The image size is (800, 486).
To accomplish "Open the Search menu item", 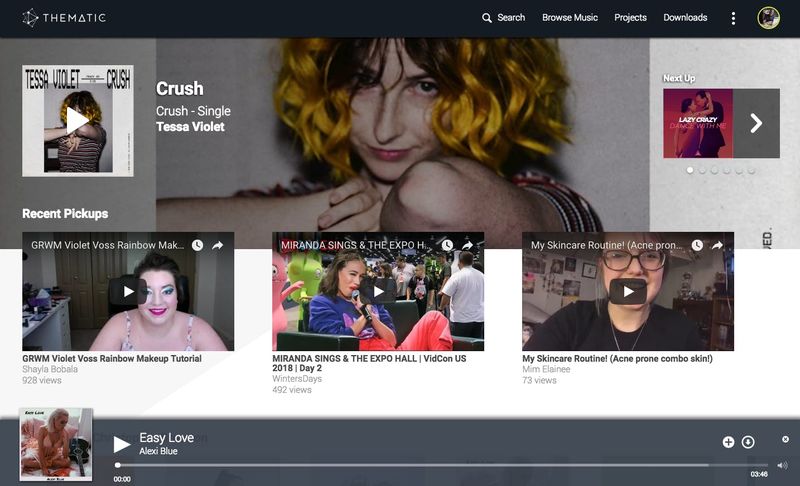I will click(x=511, y=17).
